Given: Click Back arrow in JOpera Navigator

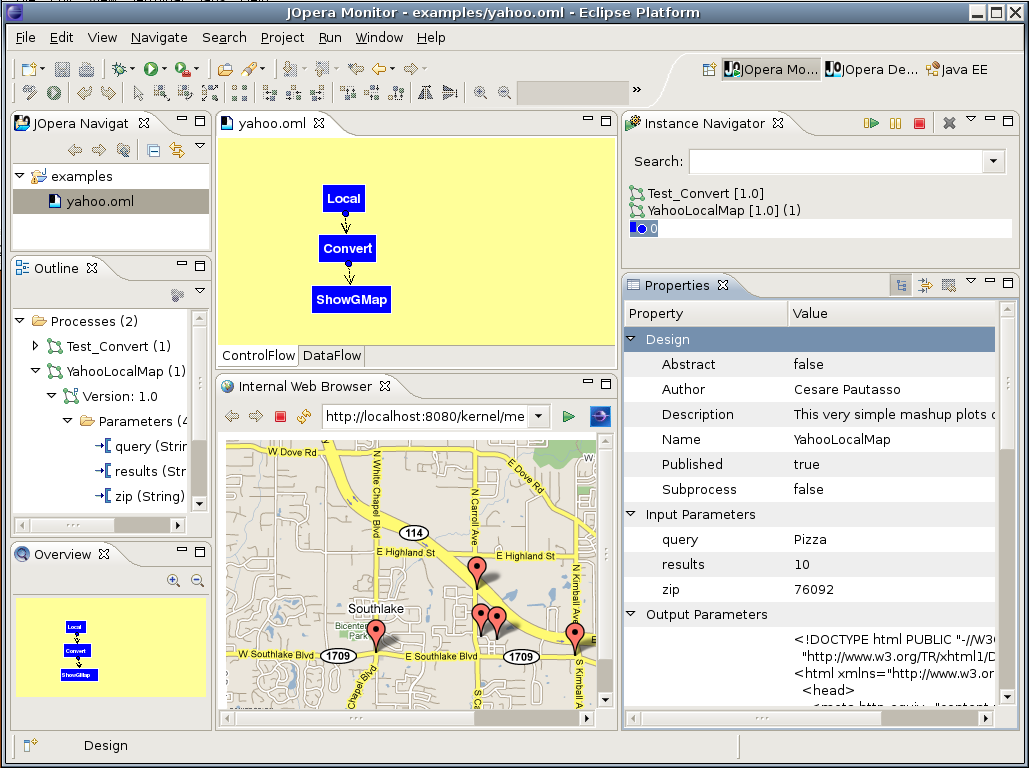Looking at the screenshot, I should (75, 150).
